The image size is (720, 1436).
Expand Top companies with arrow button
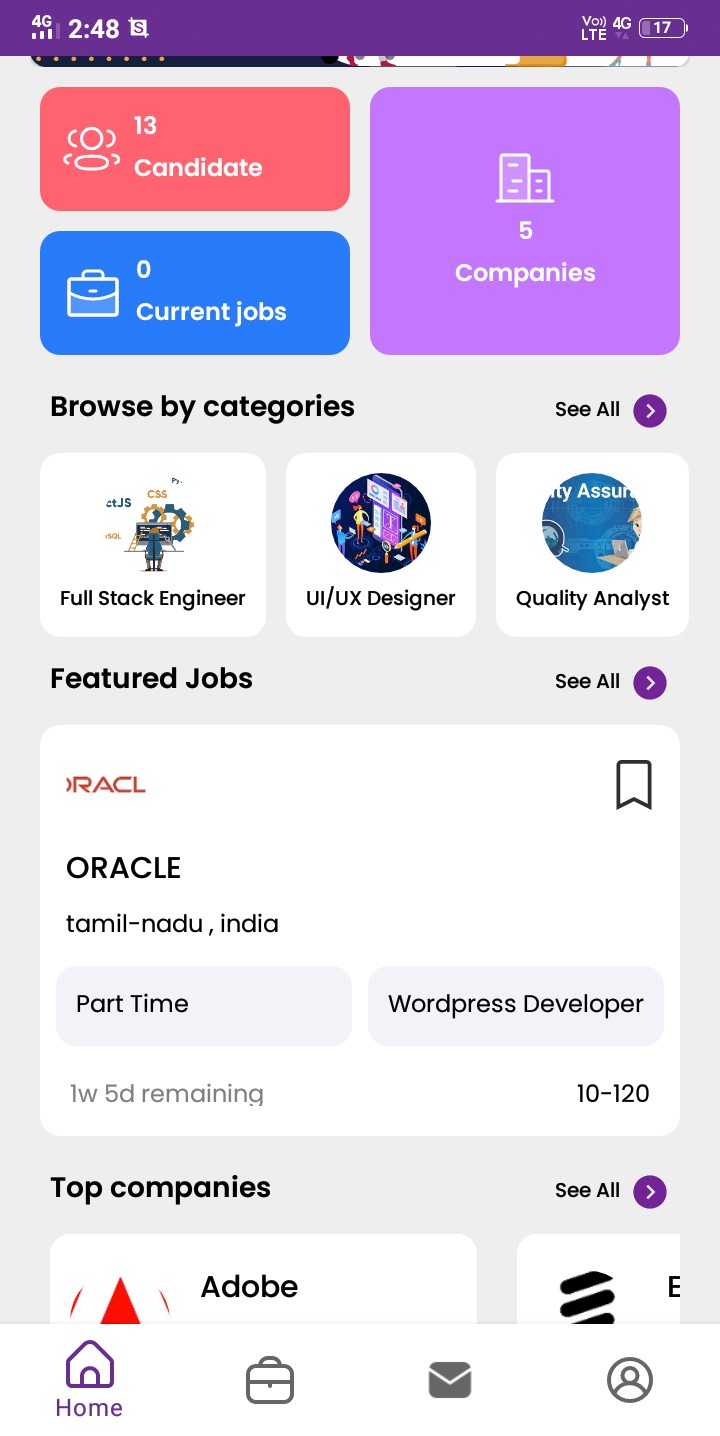[650, 1191]
